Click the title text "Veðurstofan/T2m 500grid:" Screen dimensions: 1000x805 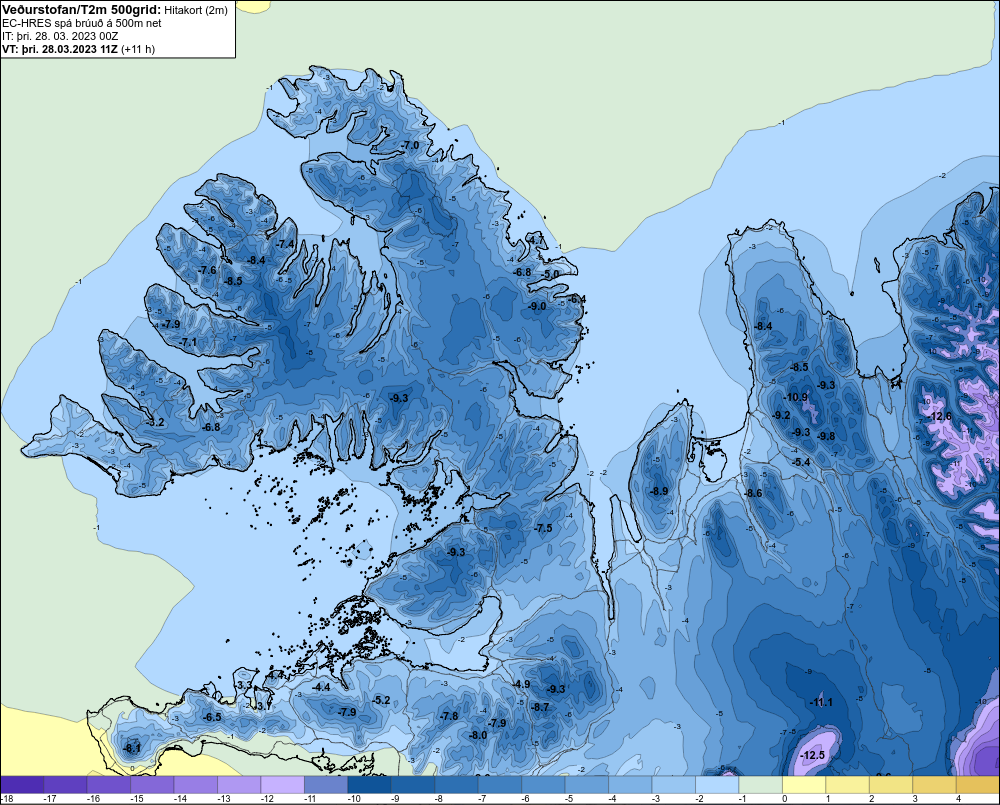pyautogui.click(x=81, y=10)
